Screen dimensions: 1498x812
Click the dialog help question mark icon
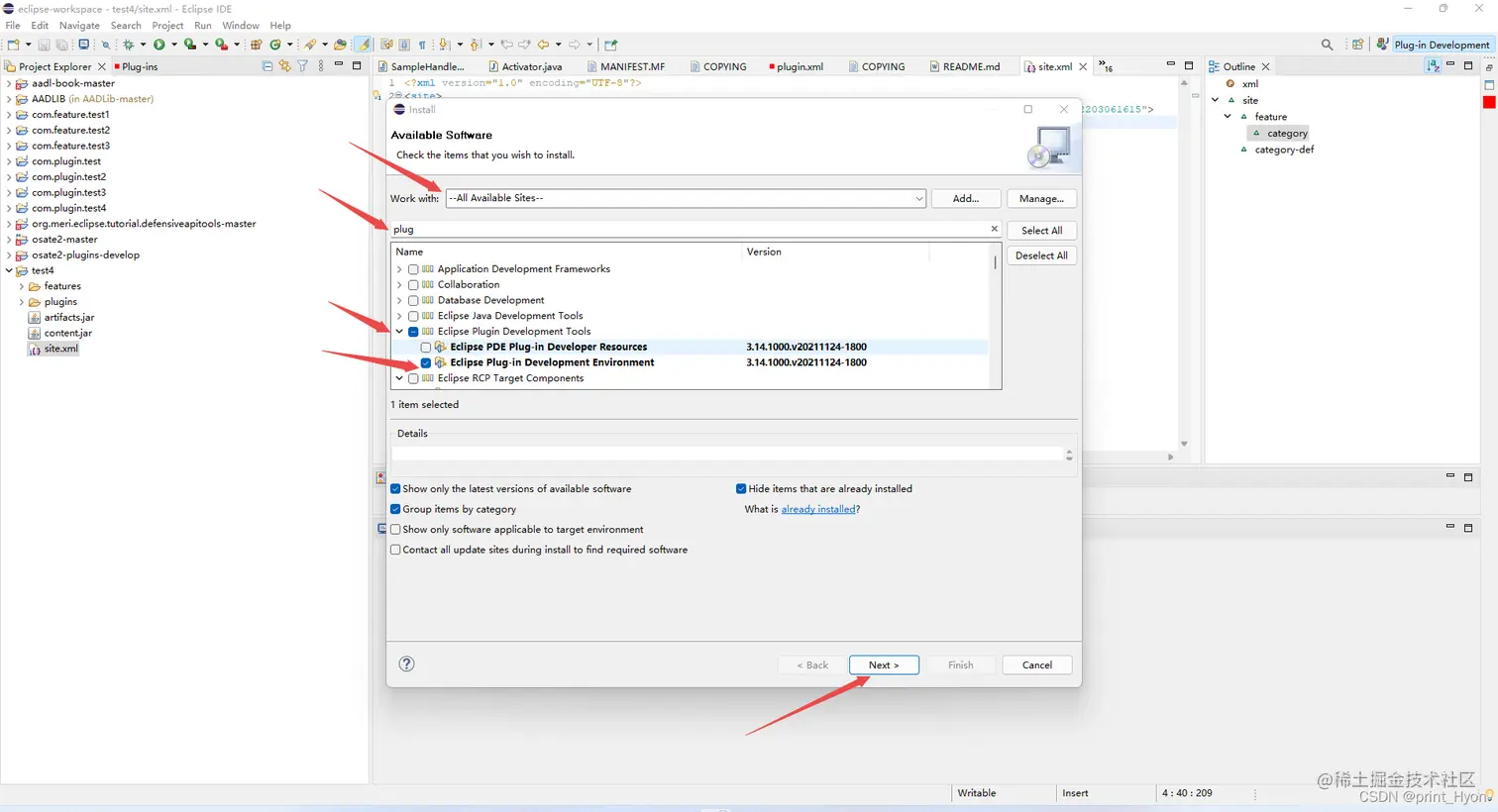click(x=406, y=664)
